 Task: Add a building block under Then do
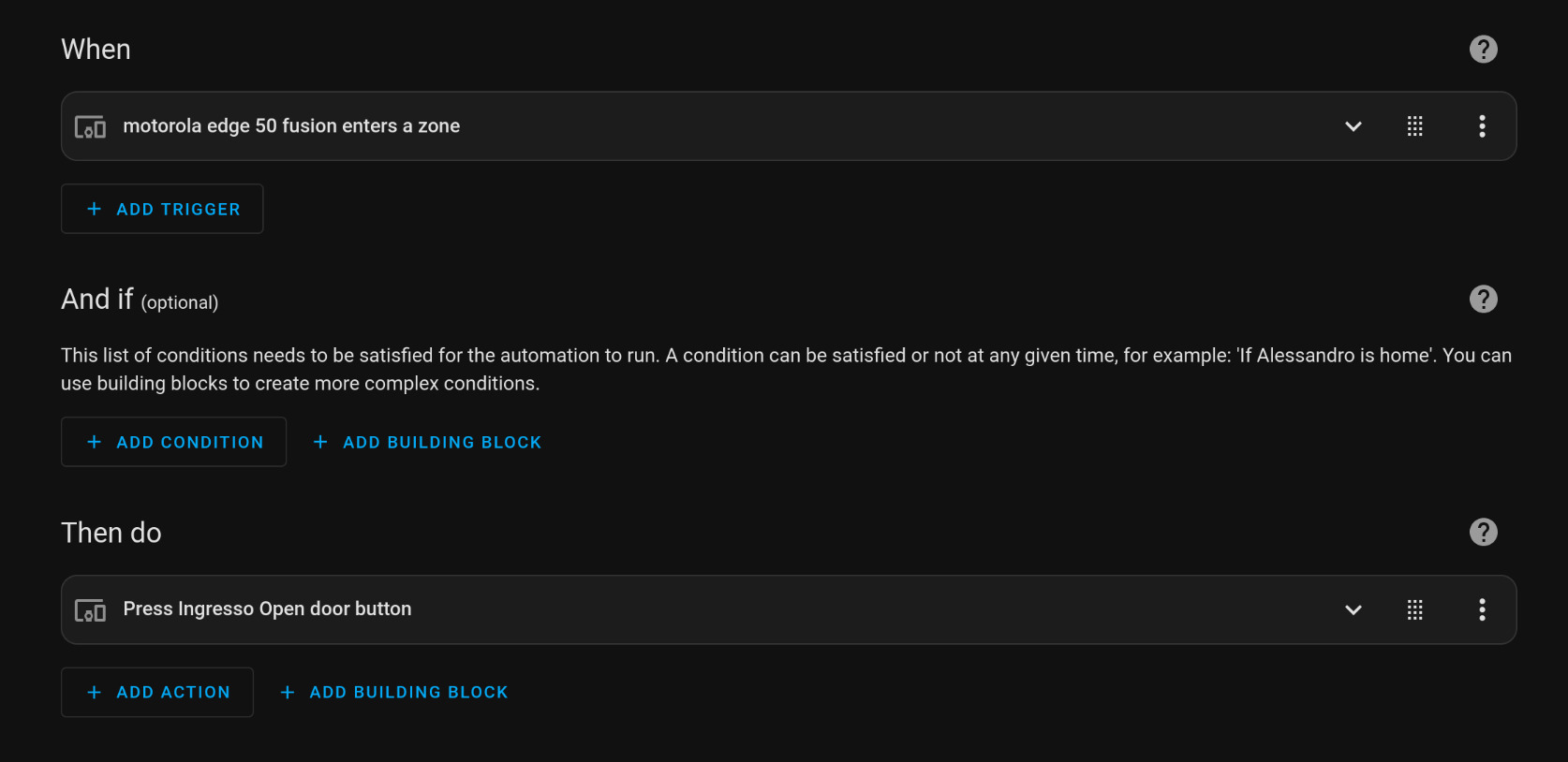393,692
